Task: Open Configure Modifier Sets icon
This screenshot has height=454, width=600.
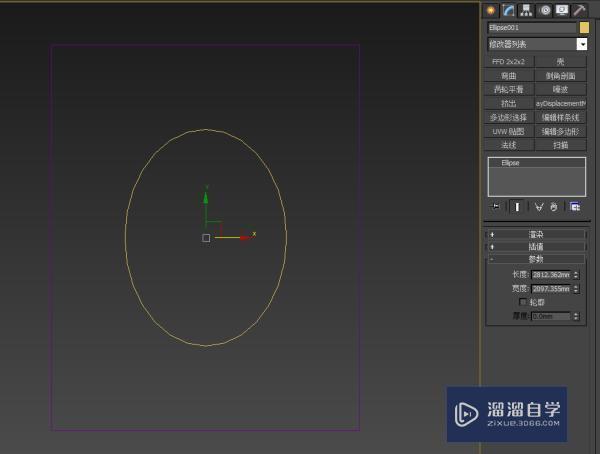Action: click(575, 207)
